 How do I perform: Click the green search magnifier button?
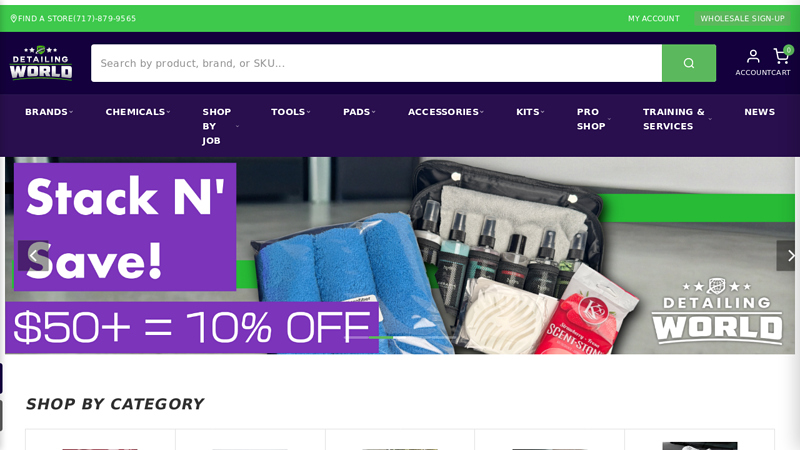pyautogui.click(x=689, y=63)
